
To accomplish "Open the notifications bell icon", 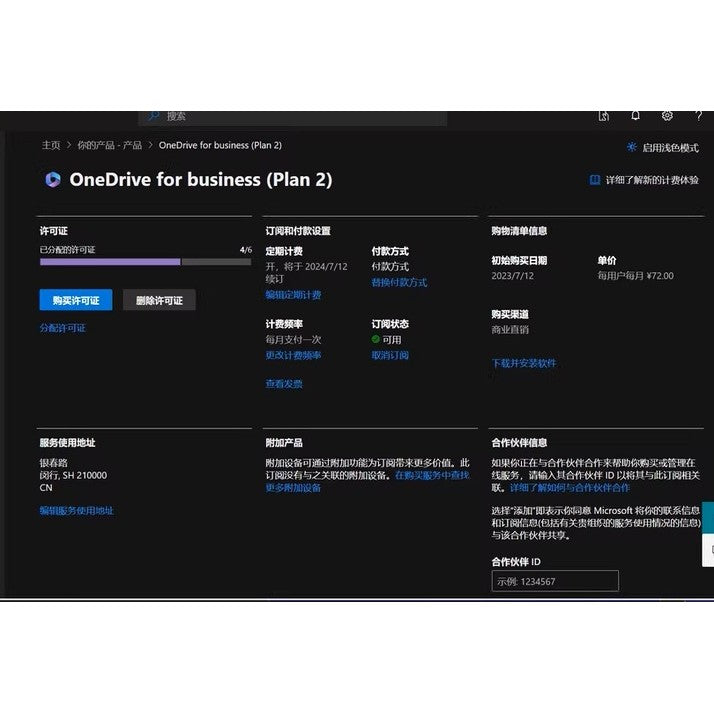I will [635, 116].
